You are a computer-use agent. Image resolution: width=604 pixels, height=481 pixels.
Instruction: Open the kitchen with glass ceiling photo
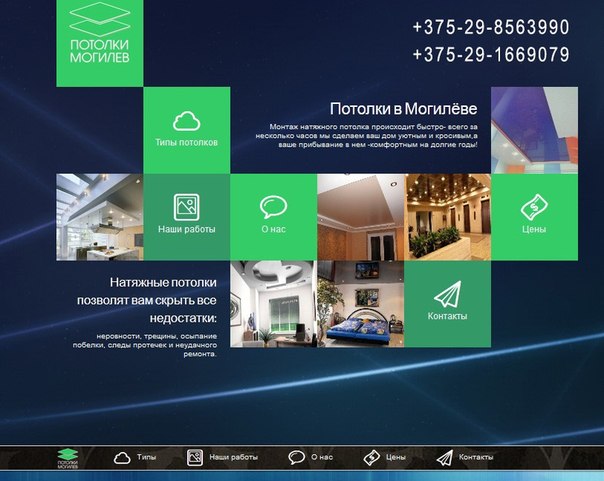point(100,217)
